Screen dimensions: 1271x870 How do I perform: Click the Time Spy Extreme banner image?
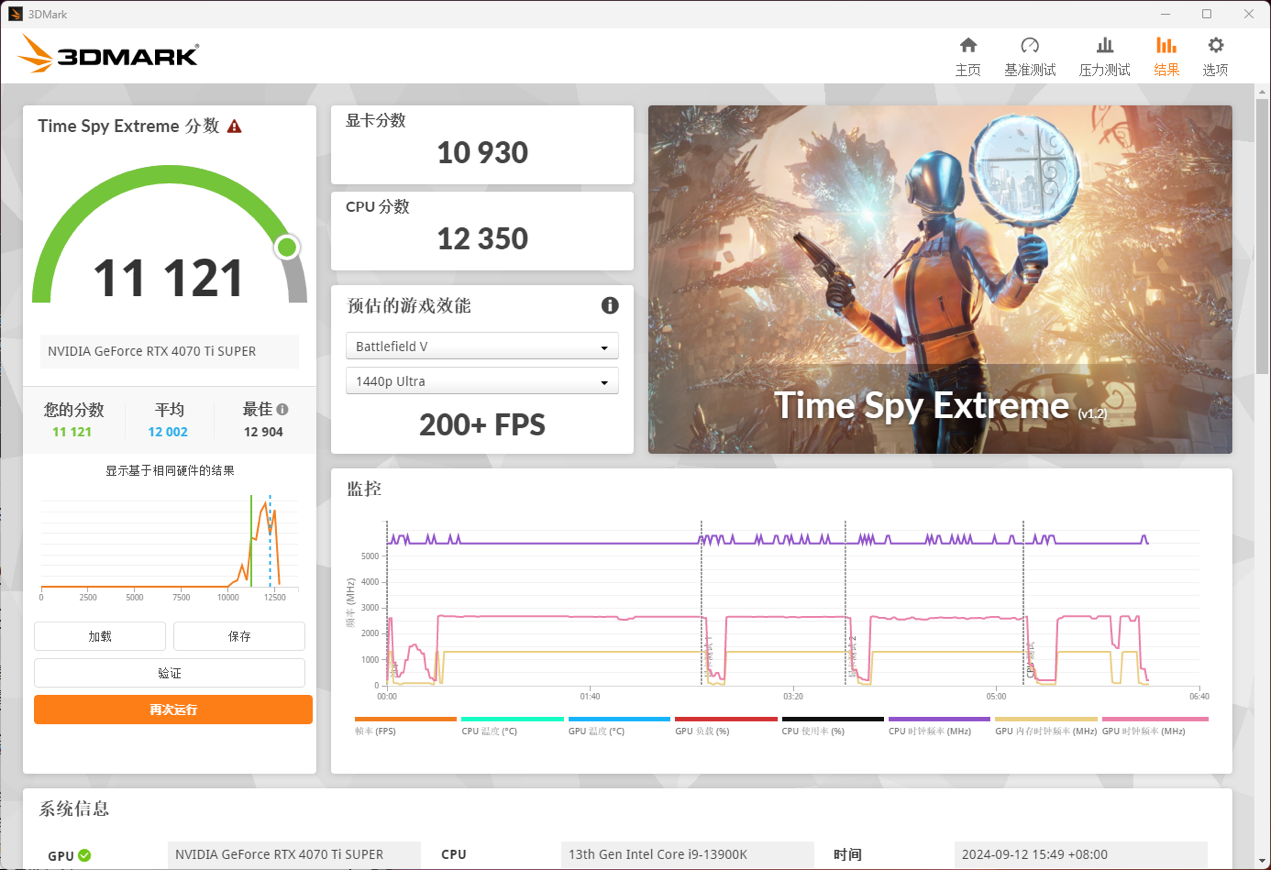940,279
